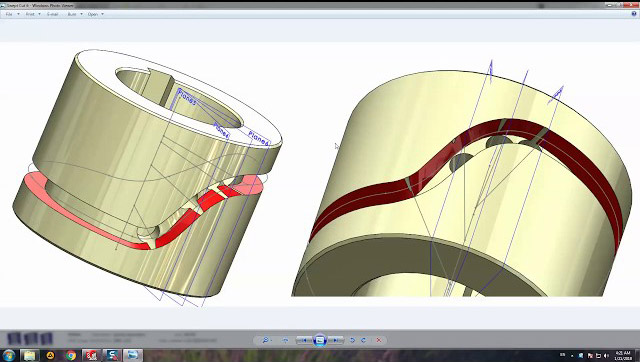Screen dimensions: 640x362
Task: Open the File dropdown menu
Action: click(x=12, y=14)
